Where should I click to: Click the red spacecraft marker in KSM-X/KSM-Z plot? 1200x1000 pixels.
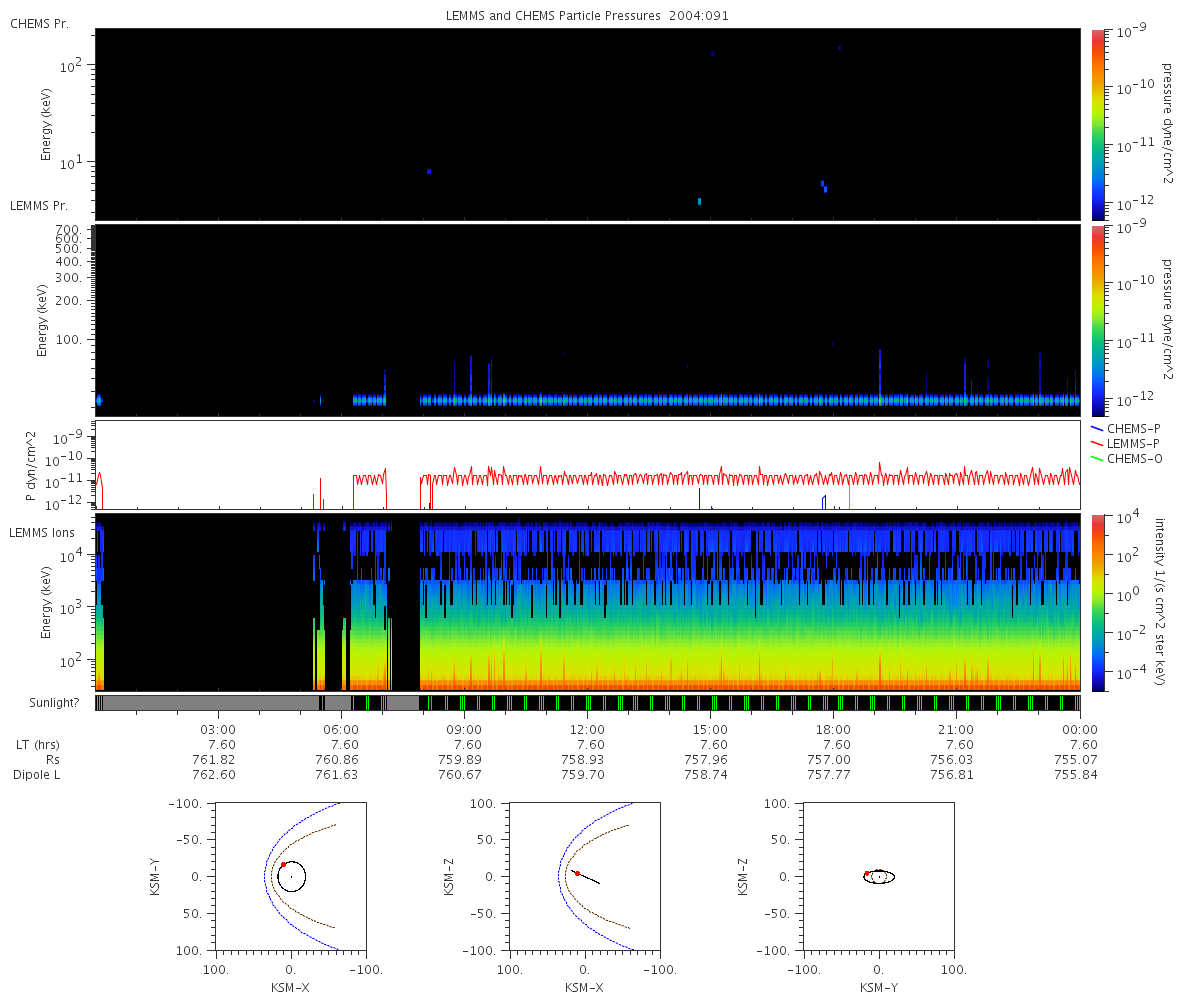[x=577, y=873]
